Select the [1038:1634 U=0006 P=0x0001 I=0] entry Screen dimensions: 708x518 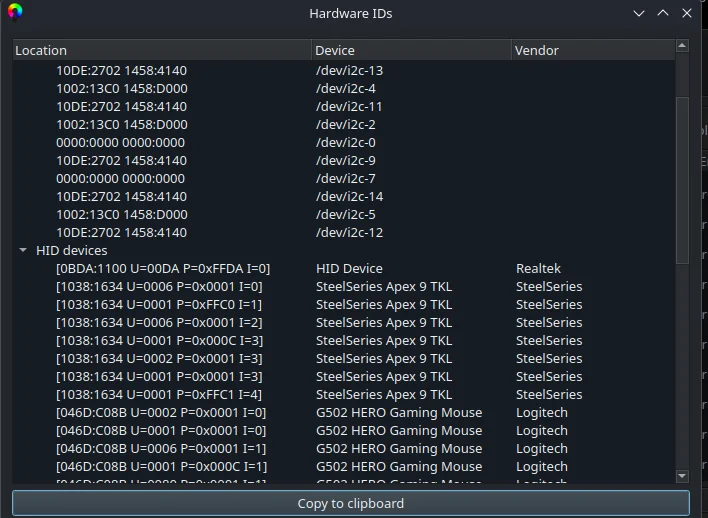click(x=159, y=287)
